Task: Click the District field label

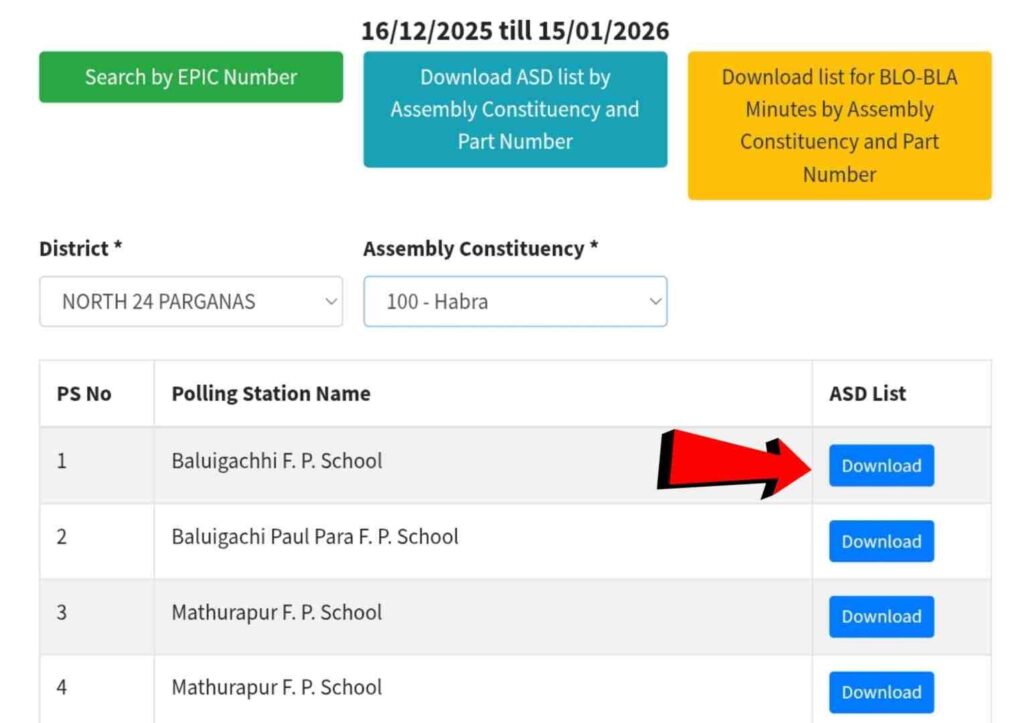Action: [80, 249]
